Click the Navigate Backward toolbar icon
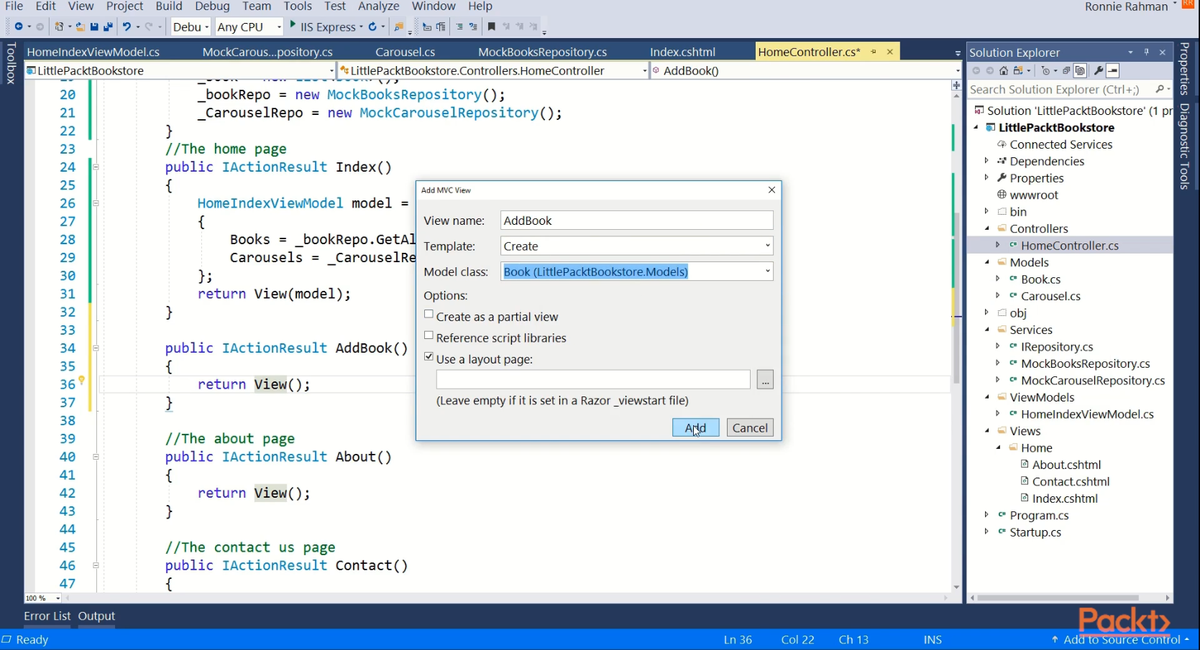This screenshot has width=1200, height=650. pos(18,26)
